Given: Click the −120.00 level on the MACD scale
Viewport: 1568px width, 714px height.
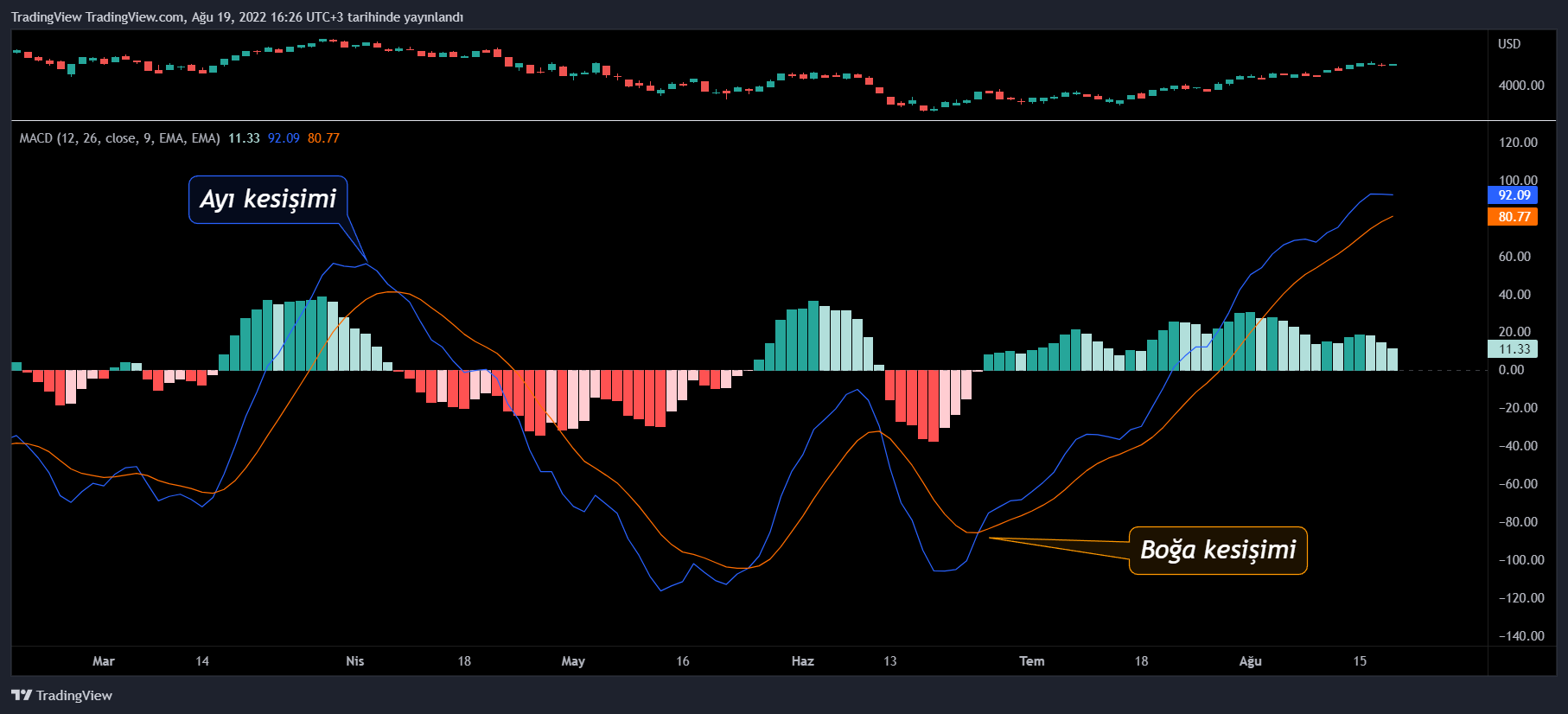Looking at the screenshot, I should [1521, 598].
